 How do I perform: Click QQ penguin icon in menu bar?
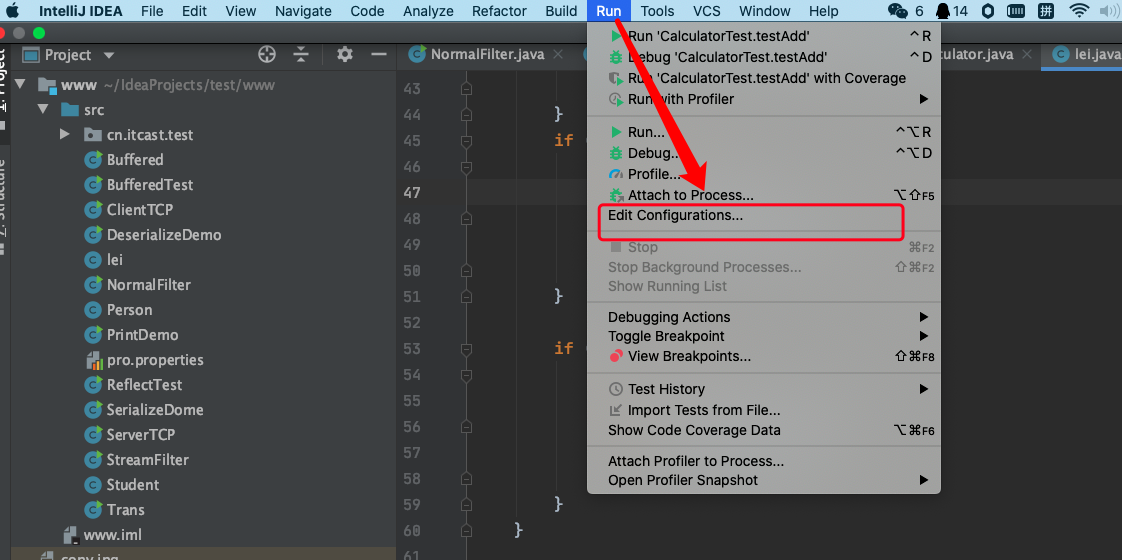tap(944, 11)
